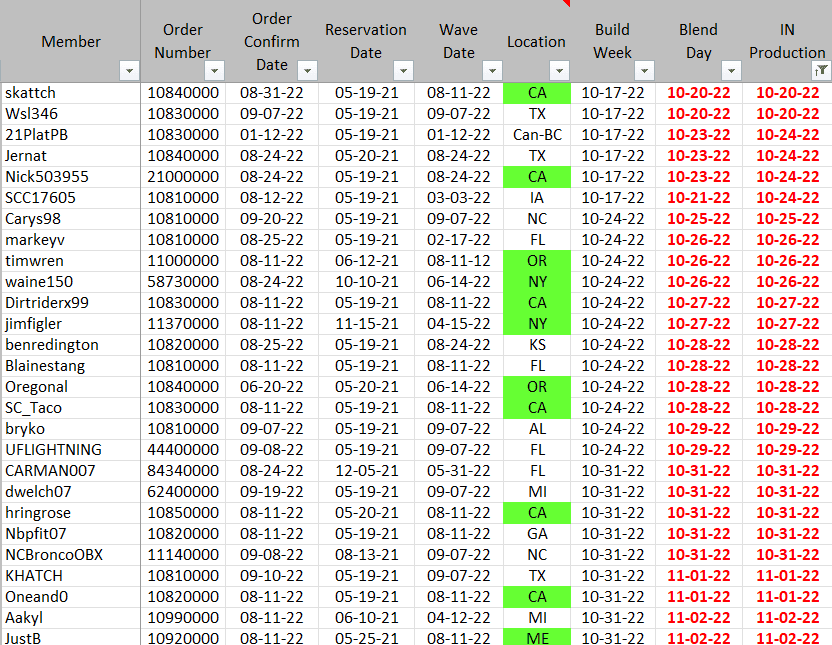The image size is (832, 645).
Task: Open the Member column filter dropdown
Action: click(128, 70)
